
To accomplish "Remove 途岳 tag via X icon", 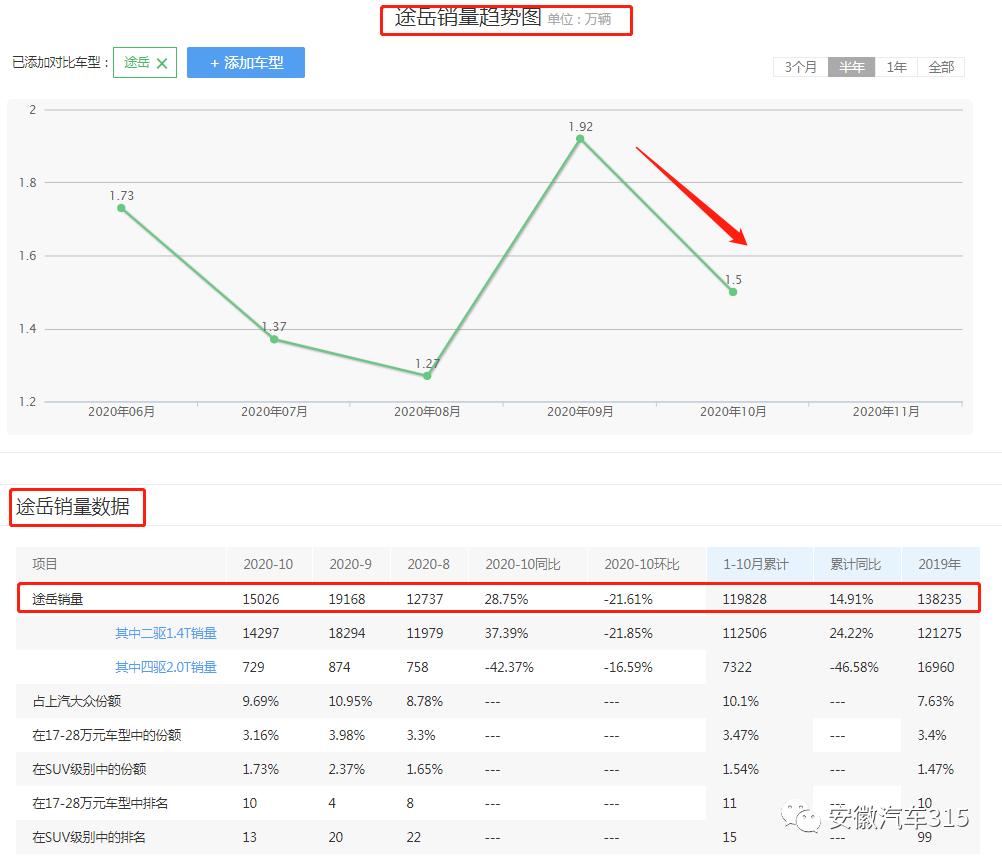I will pyautogui.click(x=162, y=63).
